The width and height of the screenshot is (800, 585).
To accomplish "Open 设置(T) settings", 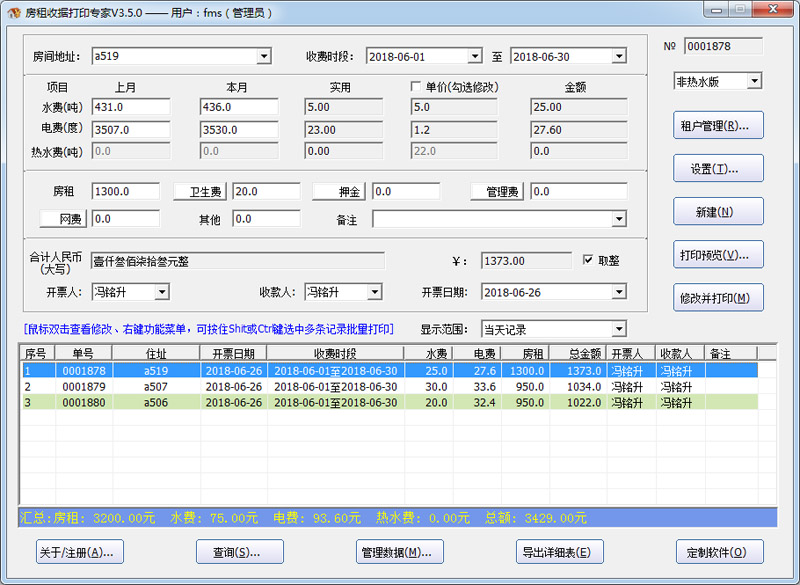I will pyautogui.click(x=719, y=169).
